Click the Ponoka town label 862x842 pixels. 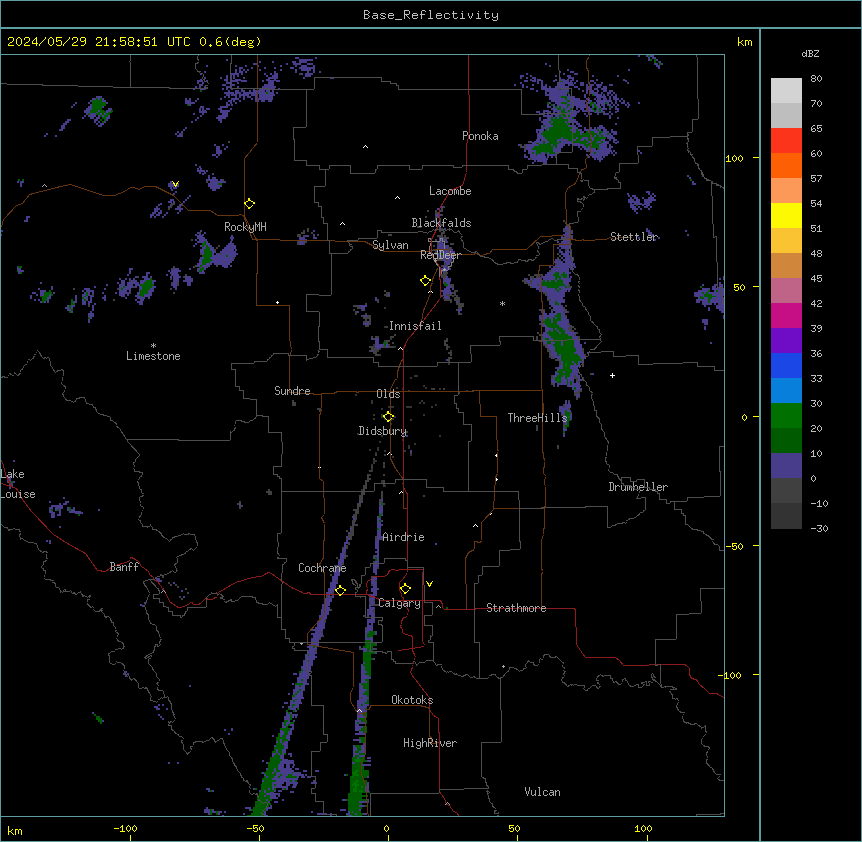tap(480, 136)
